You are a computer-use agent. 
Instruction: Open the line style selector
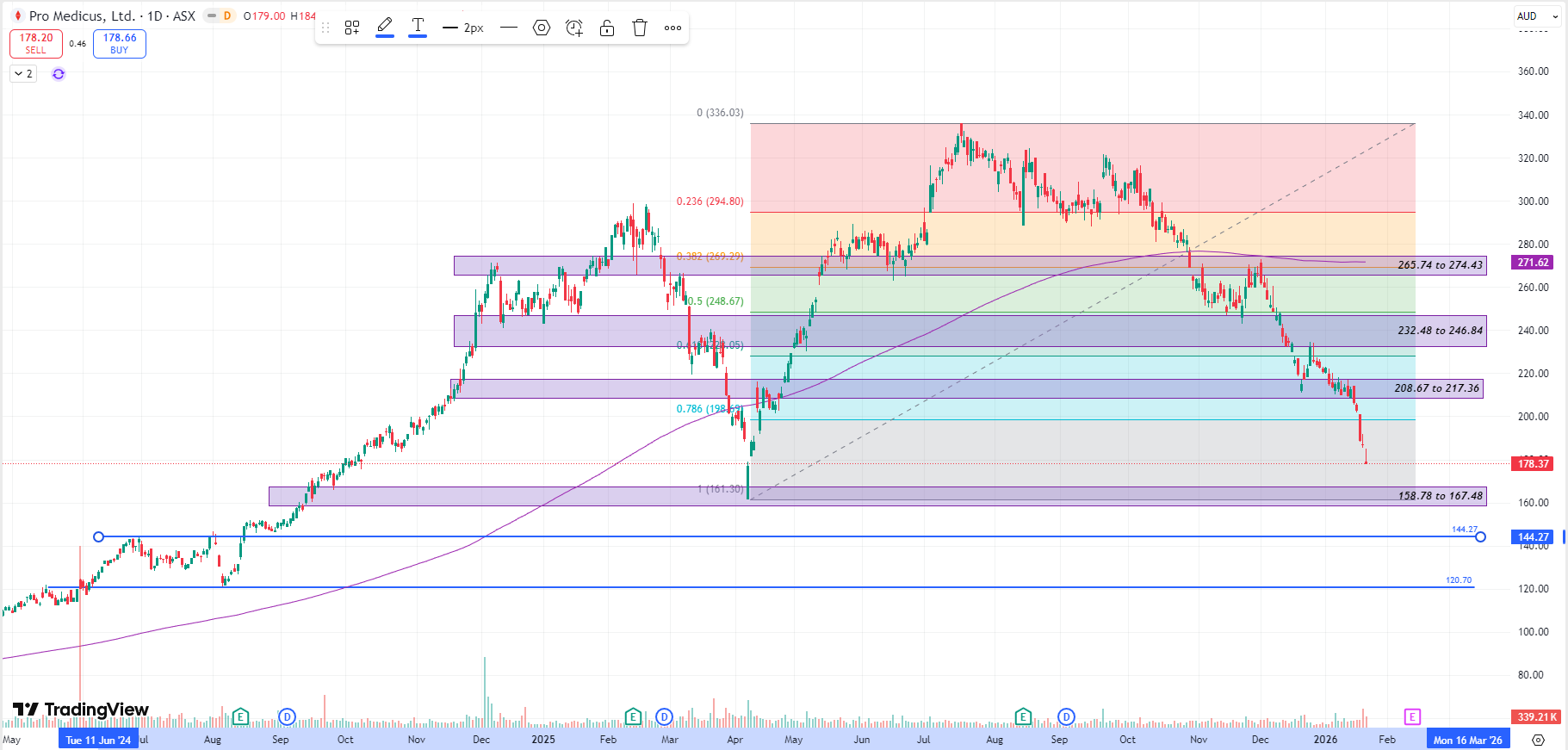509,28
